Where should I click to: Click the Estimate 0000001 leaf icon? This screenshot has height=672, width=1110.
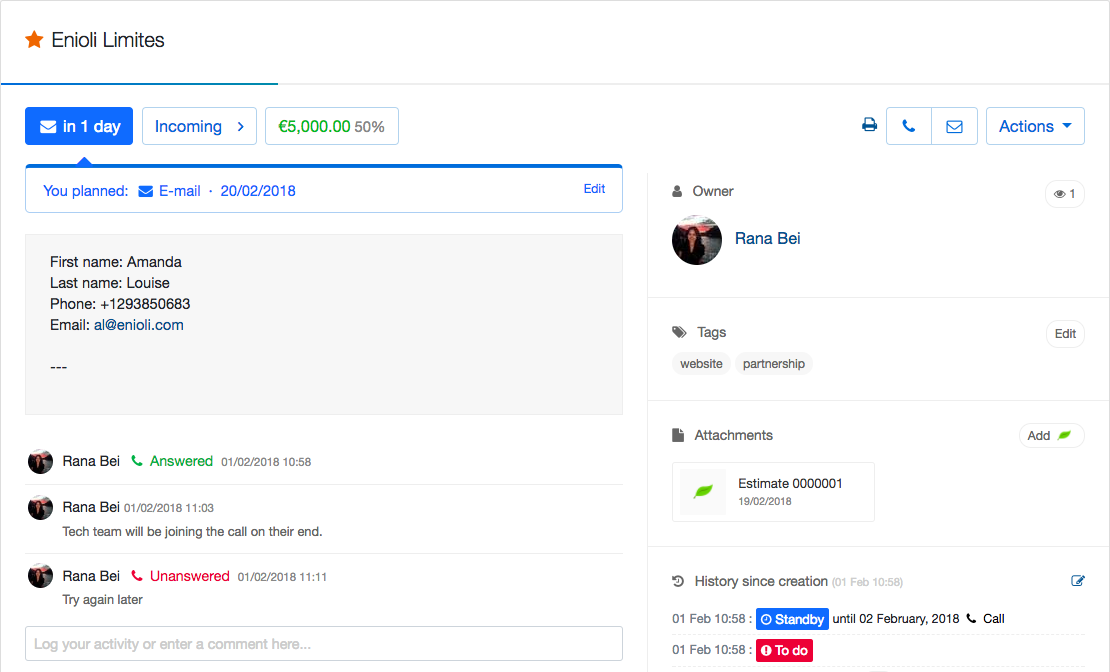point(703,491)
